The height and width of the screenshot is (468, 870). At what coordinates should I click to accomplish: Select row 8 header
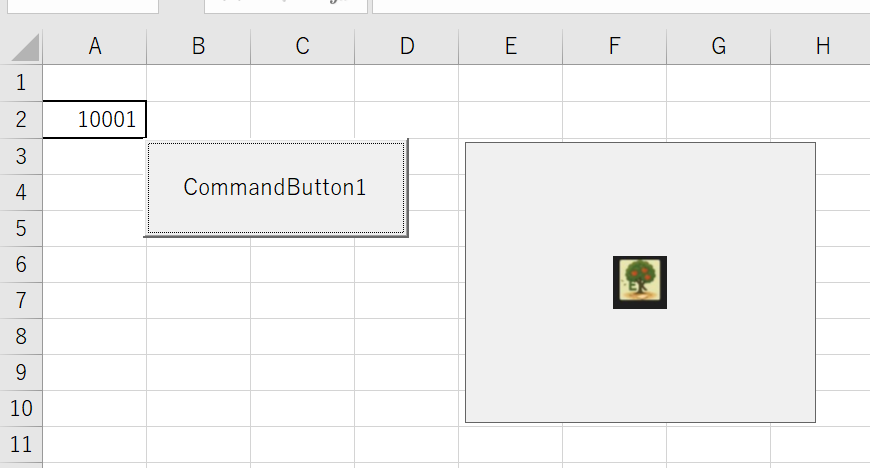pos(22,336)
